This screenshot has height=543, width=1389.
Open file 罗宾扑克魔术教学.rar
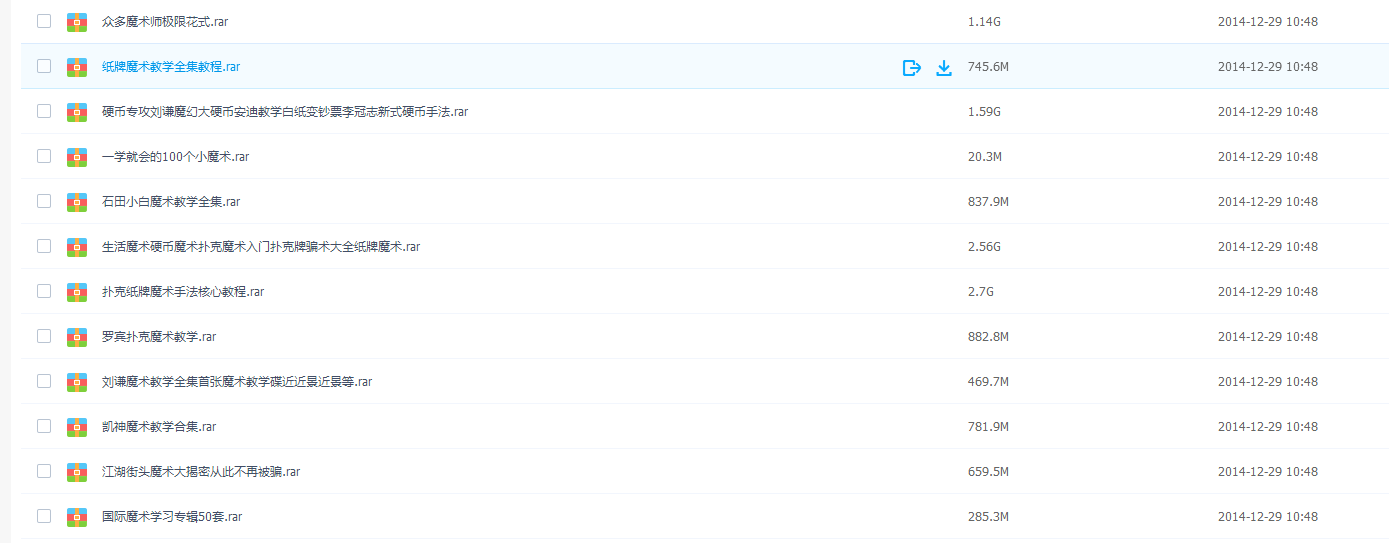(x=159, y=337)
